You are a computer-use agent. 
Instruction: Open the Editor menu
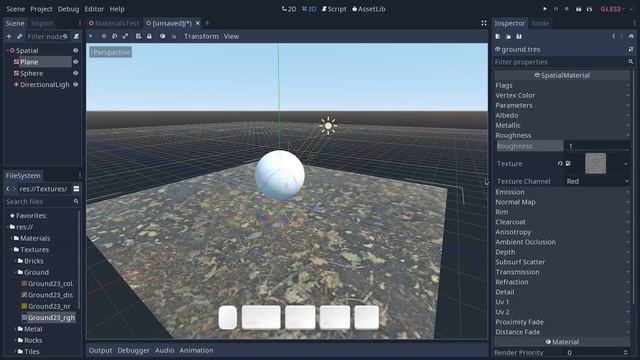94,9
